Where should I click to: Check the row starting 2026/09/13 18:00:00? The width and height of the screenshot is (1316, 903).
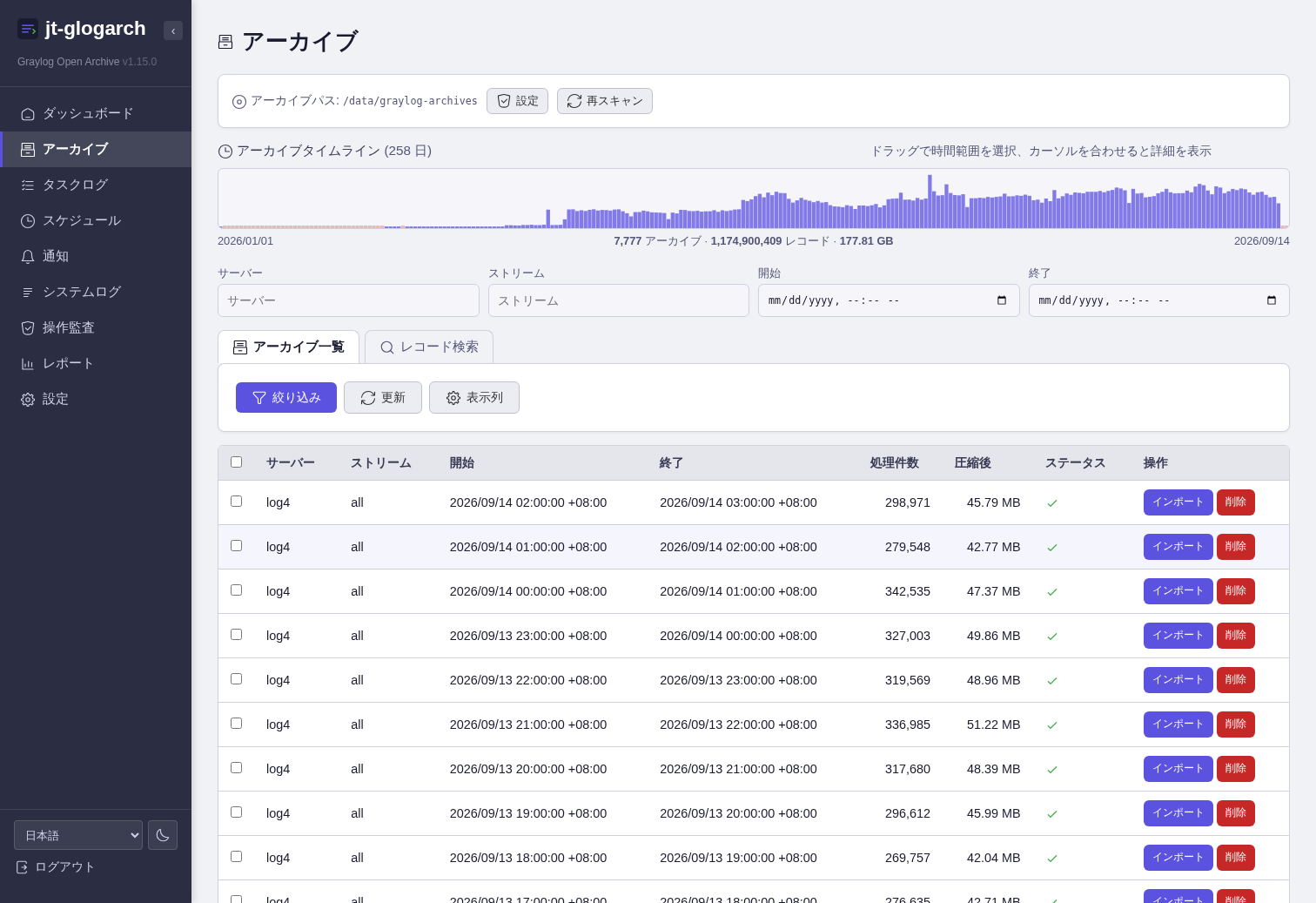click(236, 857)
